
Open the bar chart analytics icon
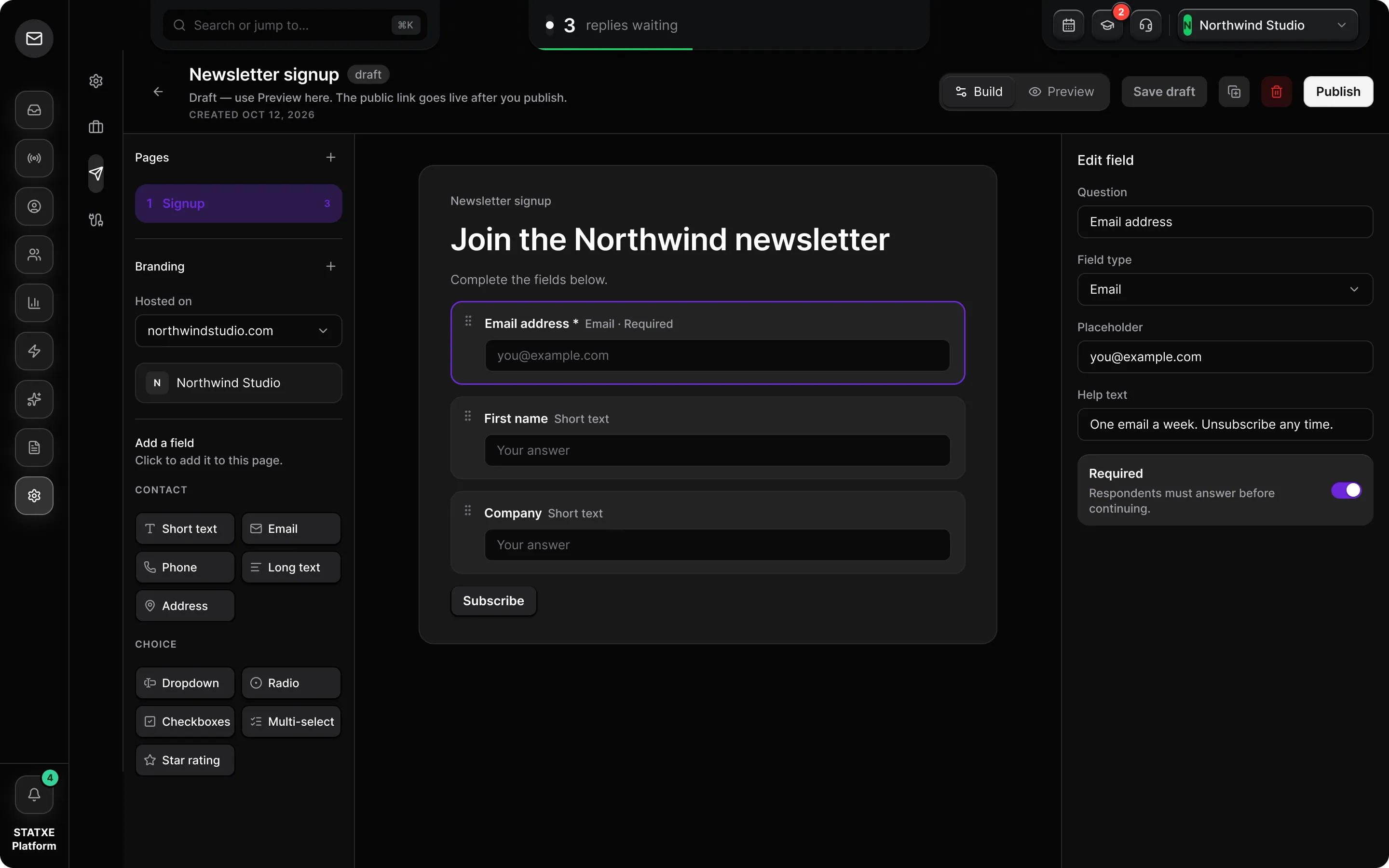coord(34,302)
